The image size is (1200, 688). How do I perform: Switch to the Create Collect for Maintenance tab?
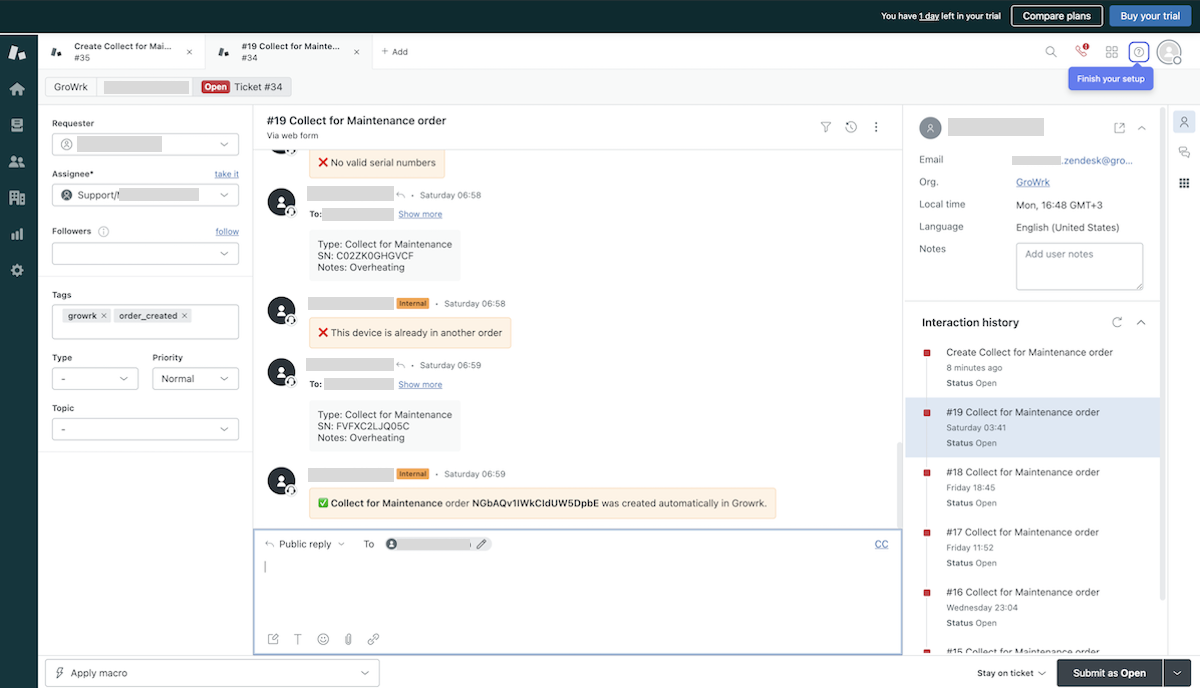point(120,51)
